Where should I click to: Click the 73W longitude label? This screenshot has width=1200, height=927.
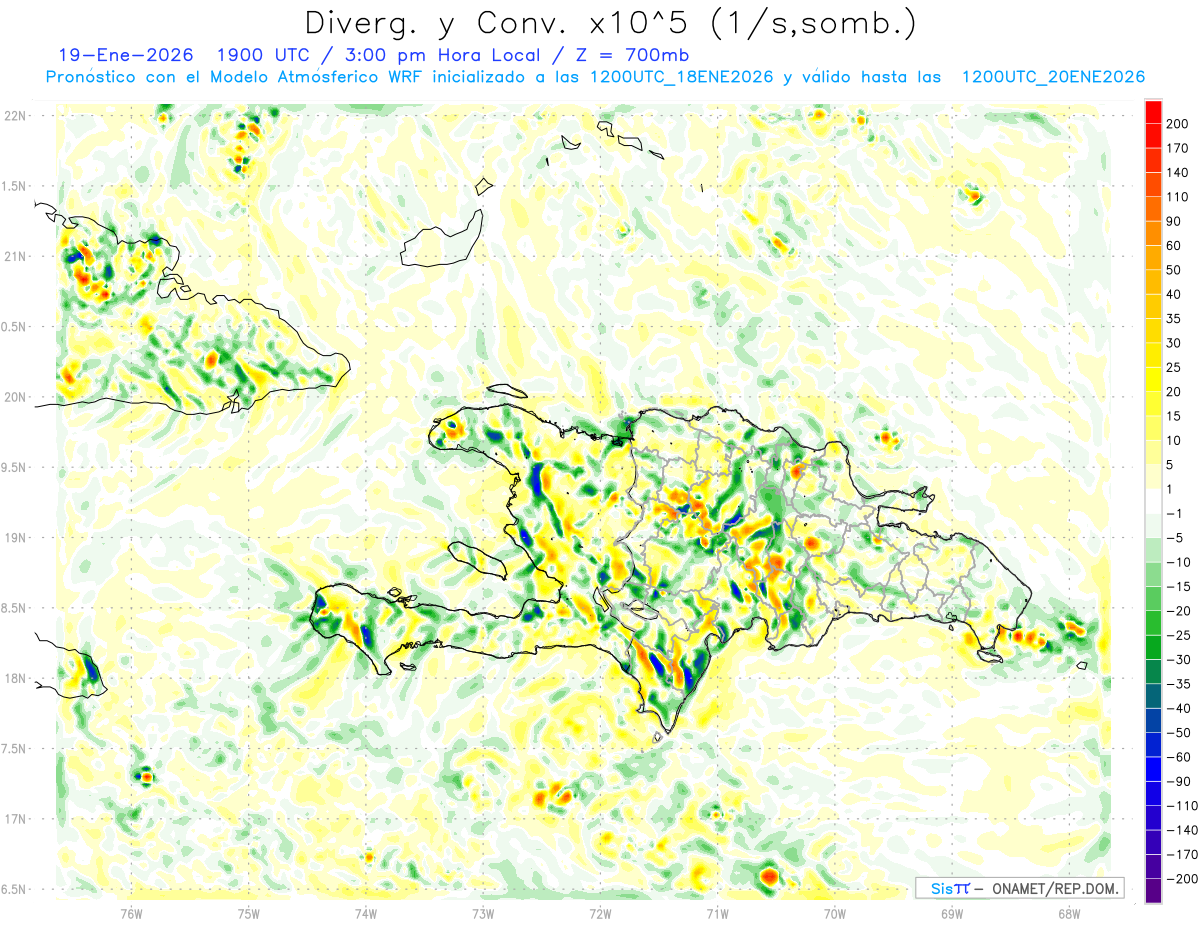[483, 913]
